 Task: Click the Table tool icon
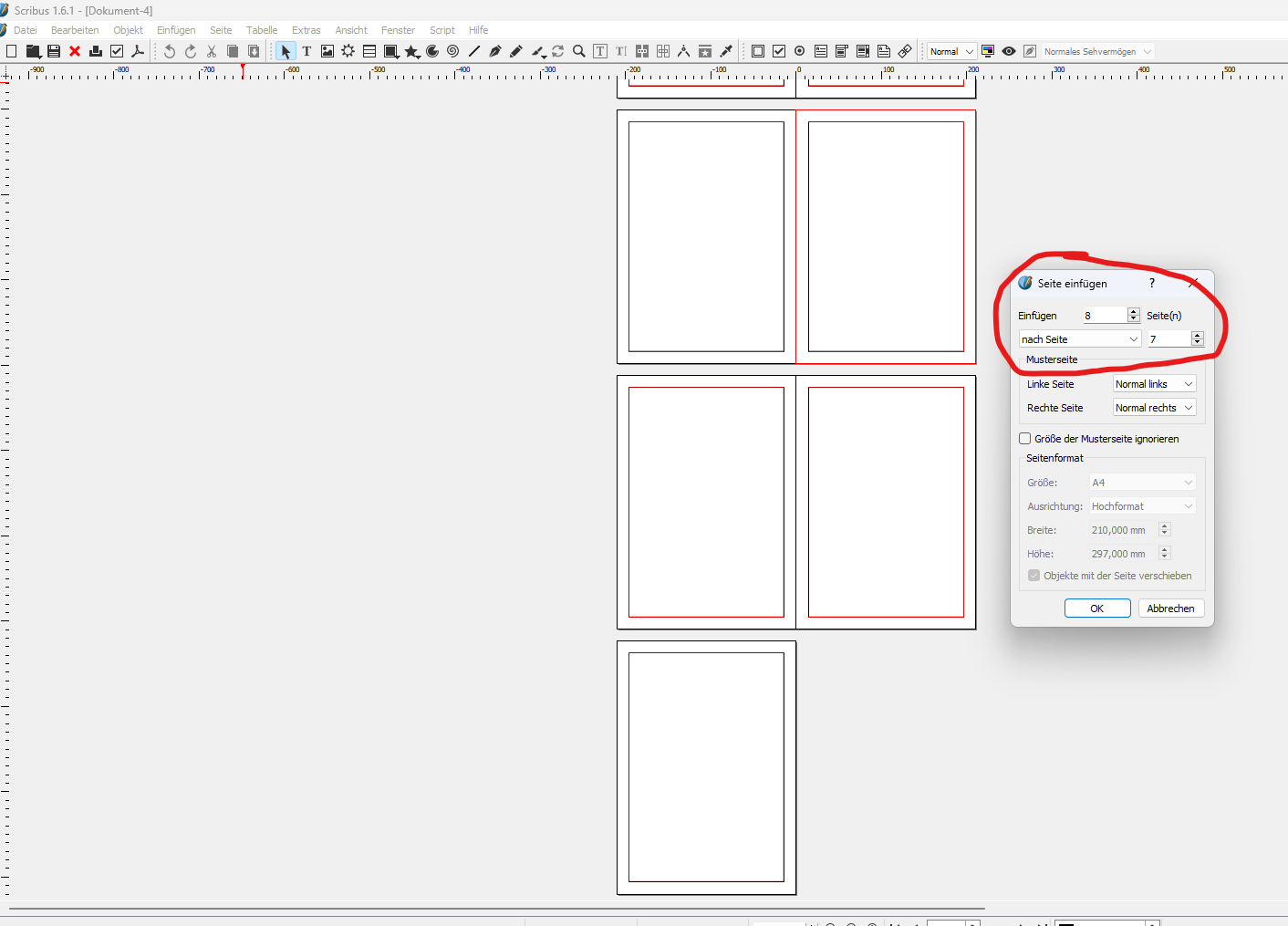[369, 52]
